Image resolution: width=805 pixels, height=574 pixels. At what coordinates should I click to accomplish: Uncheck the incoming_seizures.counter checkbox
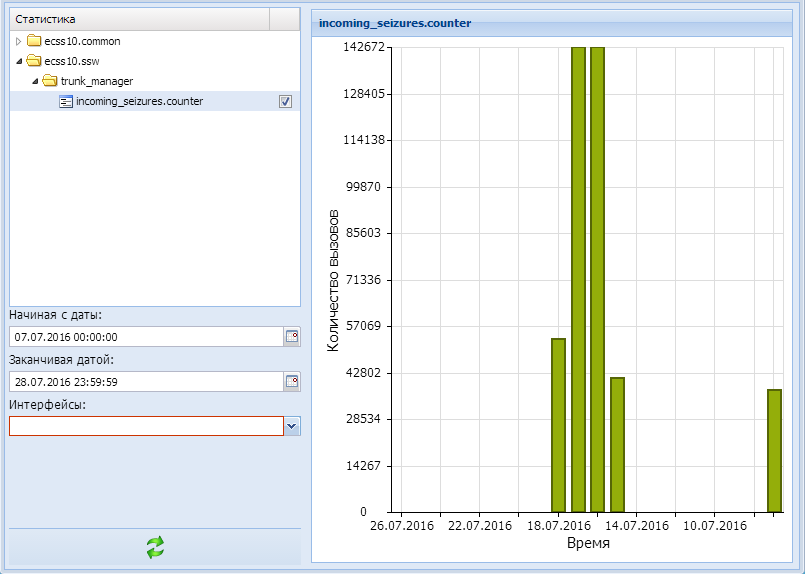pyautogui.click(x=285, y=101)
